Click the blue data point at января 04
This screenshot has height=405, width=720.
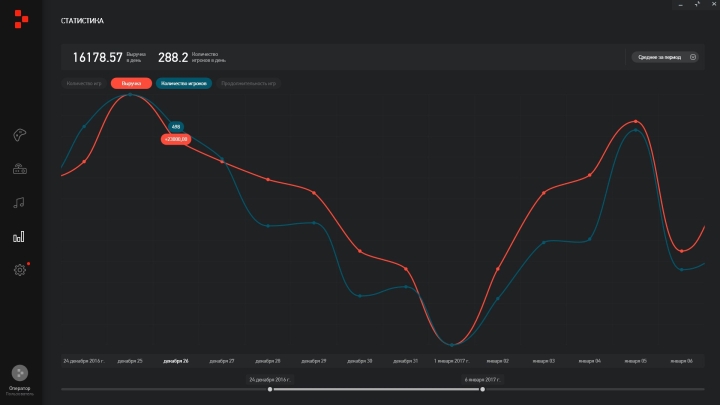(590, 239)
